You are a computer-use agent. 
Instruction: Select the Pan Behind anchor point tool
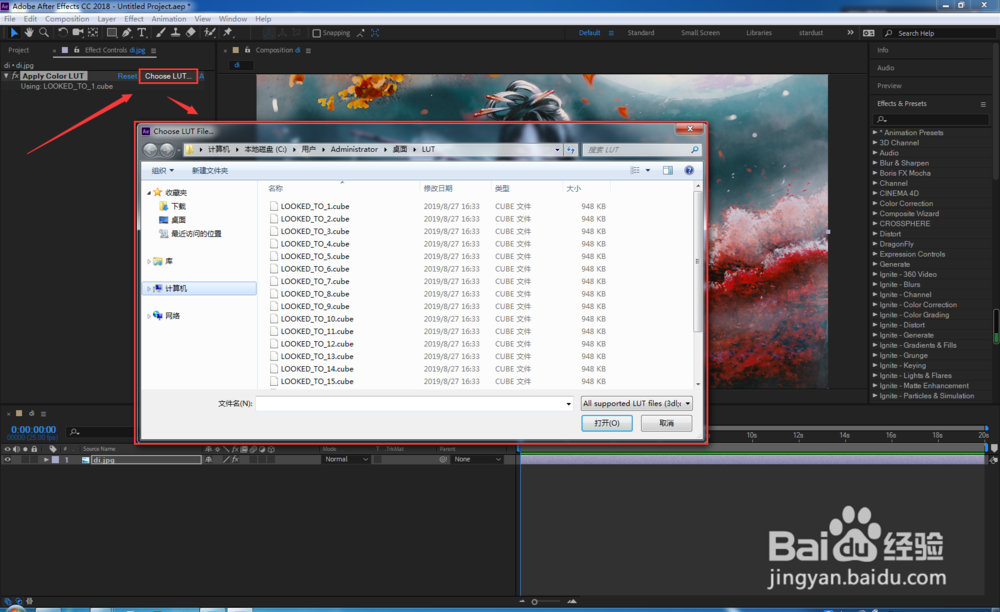(x=93, y=33)
